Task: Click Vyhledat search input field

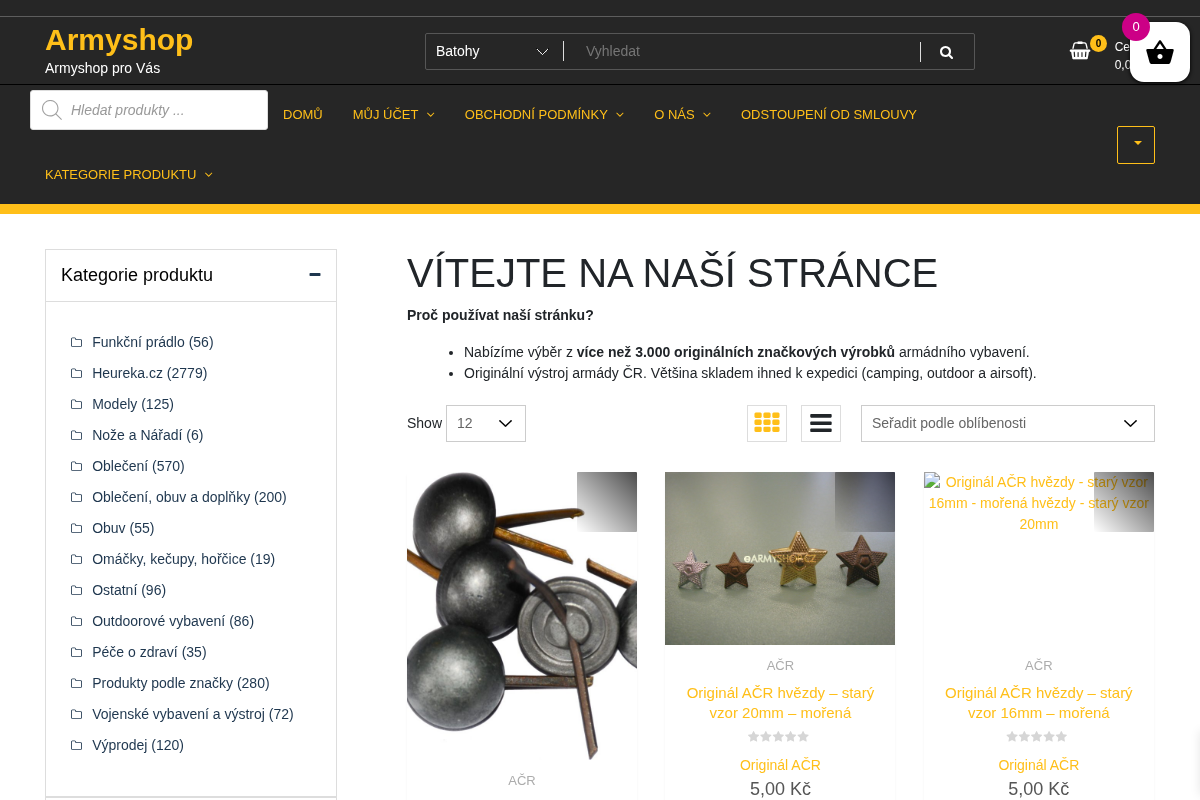Action: tap(742, 51)
